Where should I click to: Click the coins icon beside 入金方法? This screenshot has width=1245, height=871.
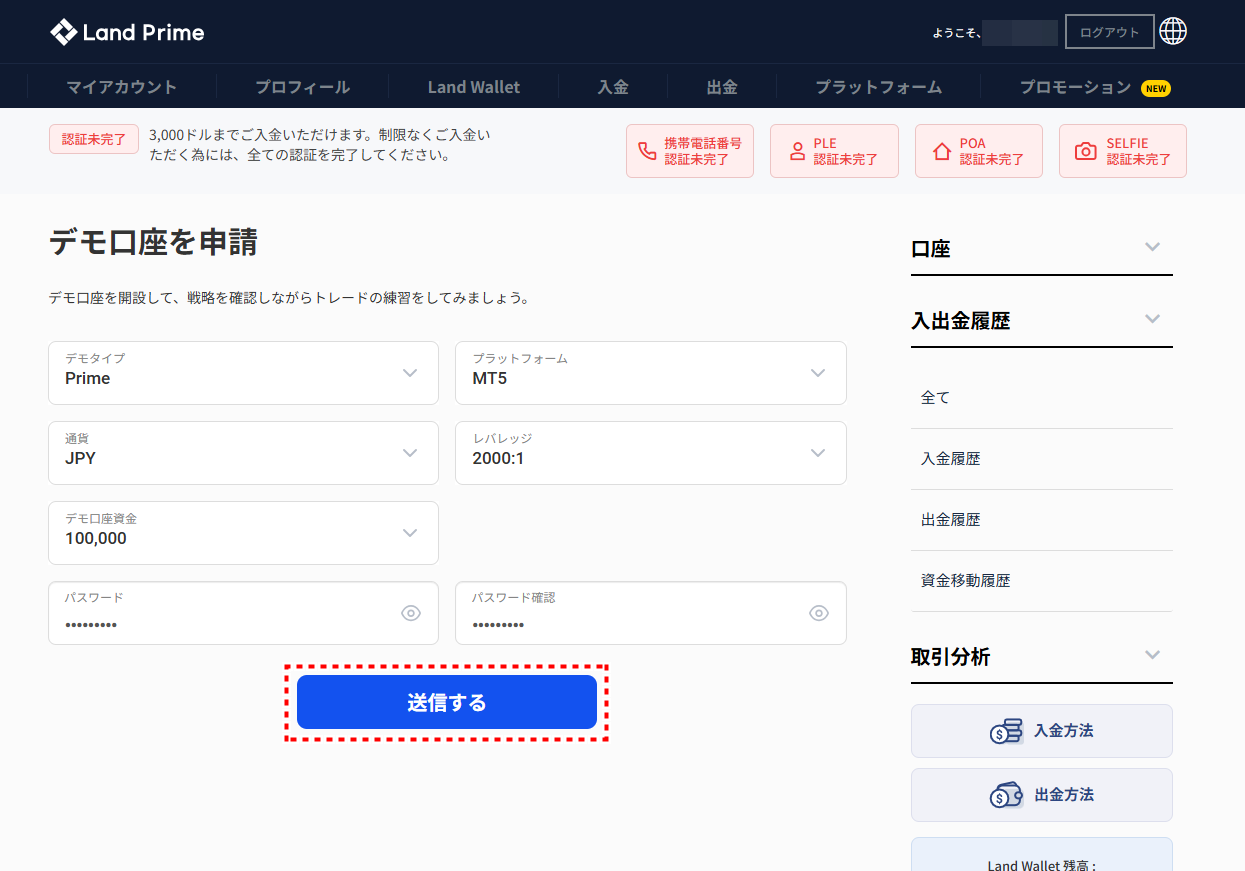pyautogui.click(x=1006, y=731)
